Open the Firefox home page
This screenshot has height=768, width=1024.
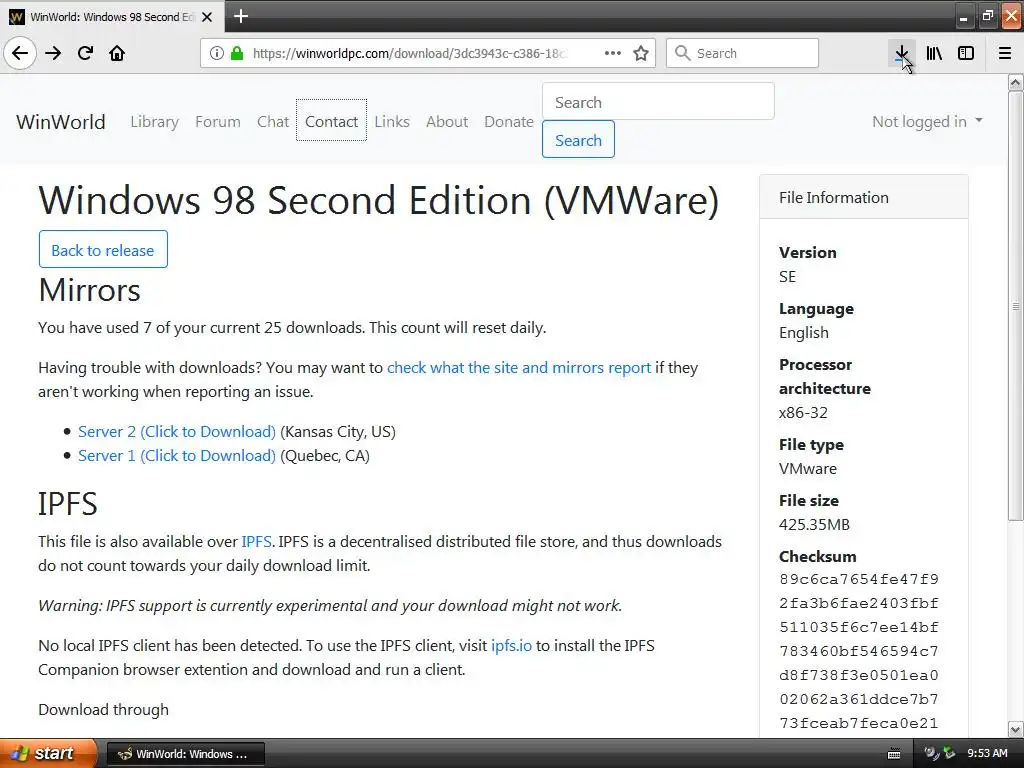click(117, 53)
